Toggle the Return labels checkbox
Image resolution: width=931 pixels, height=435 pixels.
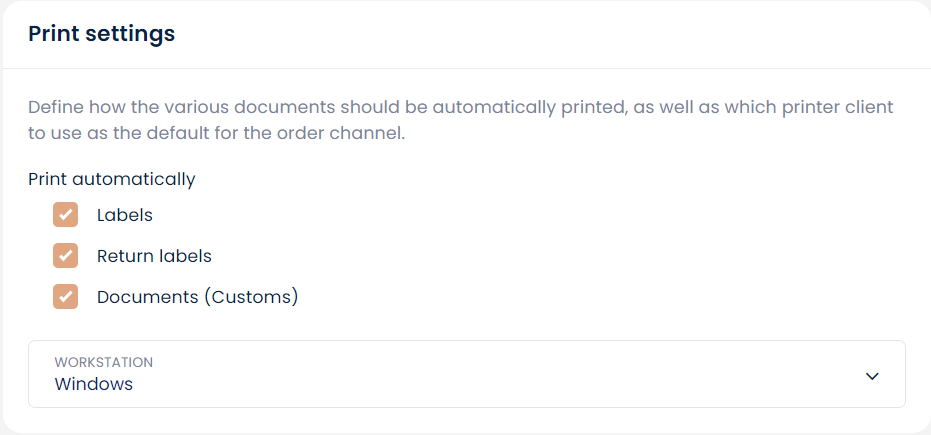pyautogui.click(x=65, y=256)
